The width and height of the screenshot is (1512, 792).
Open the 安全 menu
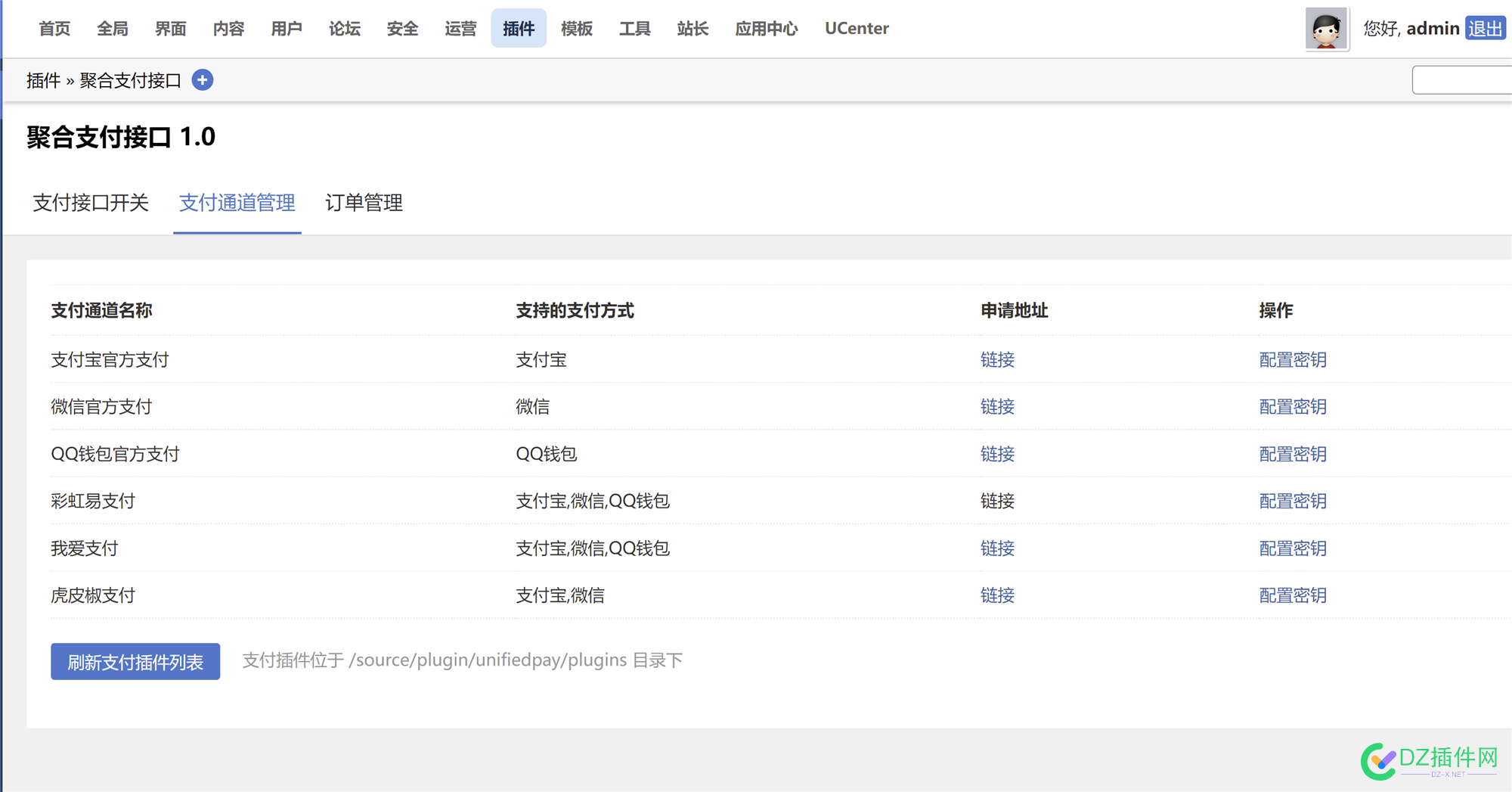tap(402, 29)
